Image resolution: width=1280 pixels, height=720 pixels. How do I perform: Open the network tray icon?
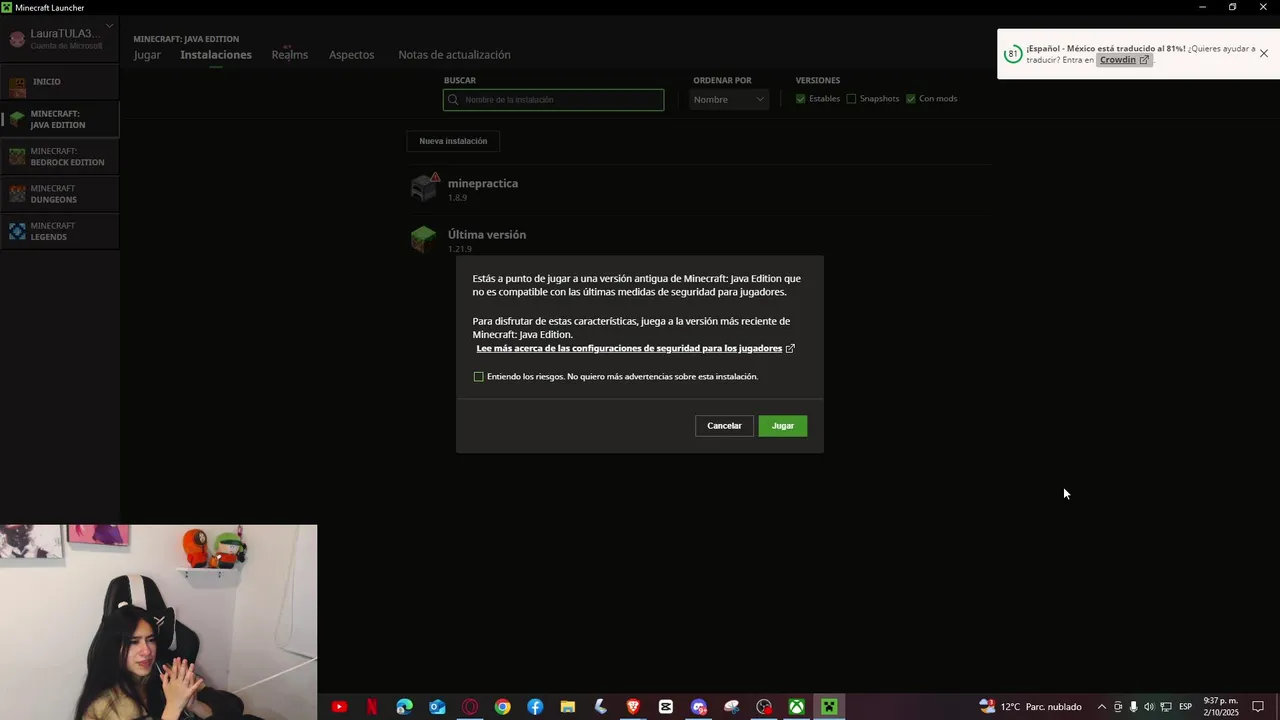click(x=1166, y=707)
